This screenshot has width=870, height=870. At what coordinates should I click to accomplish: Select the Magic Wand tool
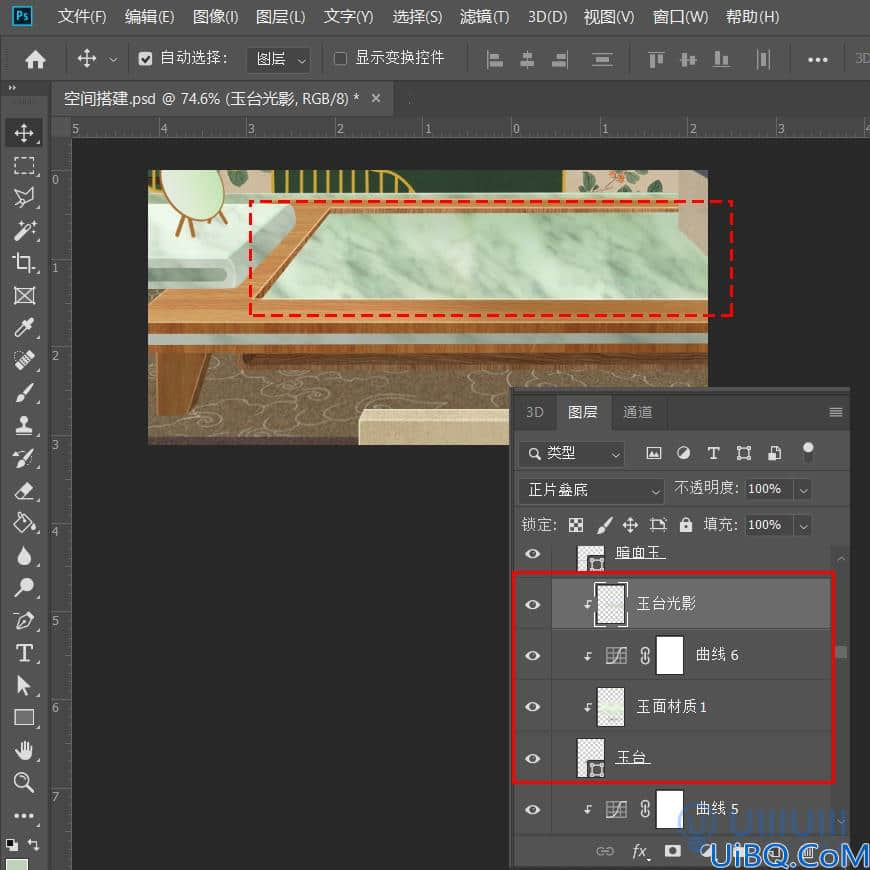[x=24, y=230]
